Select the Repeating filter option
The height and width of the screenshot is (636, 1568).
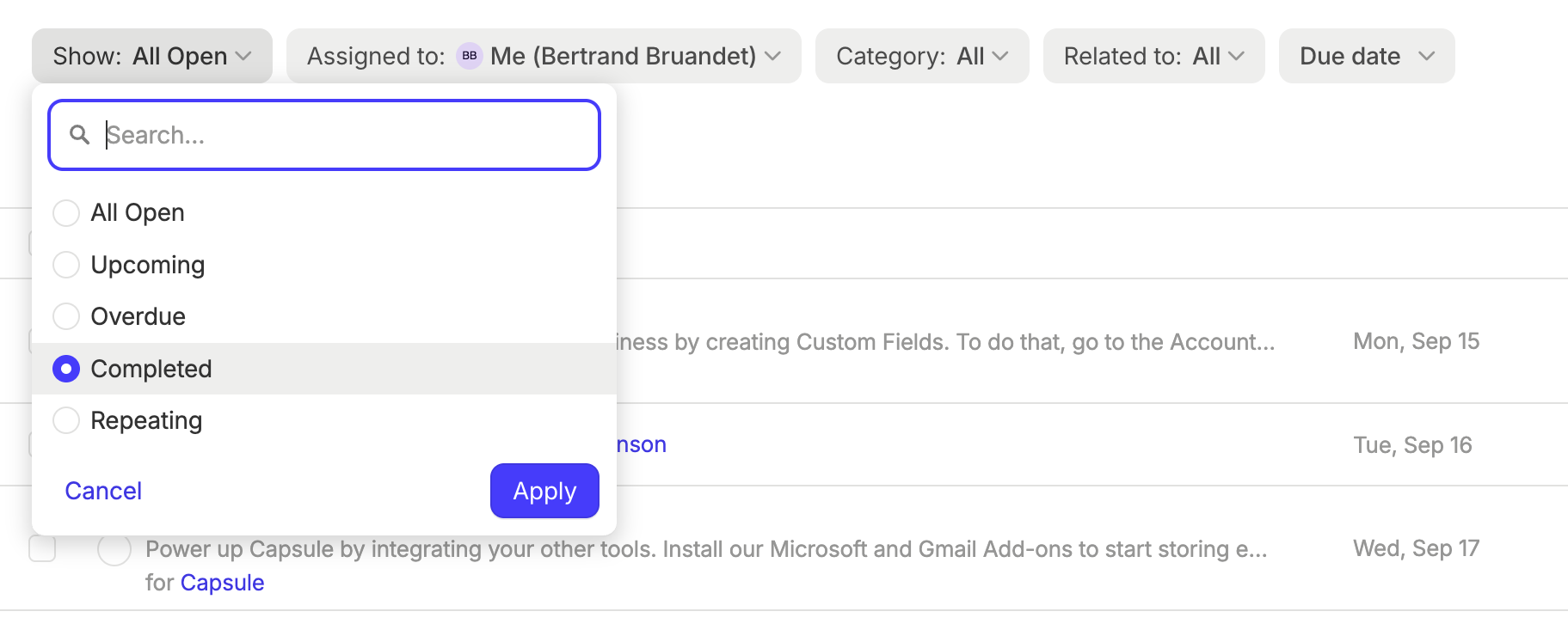coord(66,420)
